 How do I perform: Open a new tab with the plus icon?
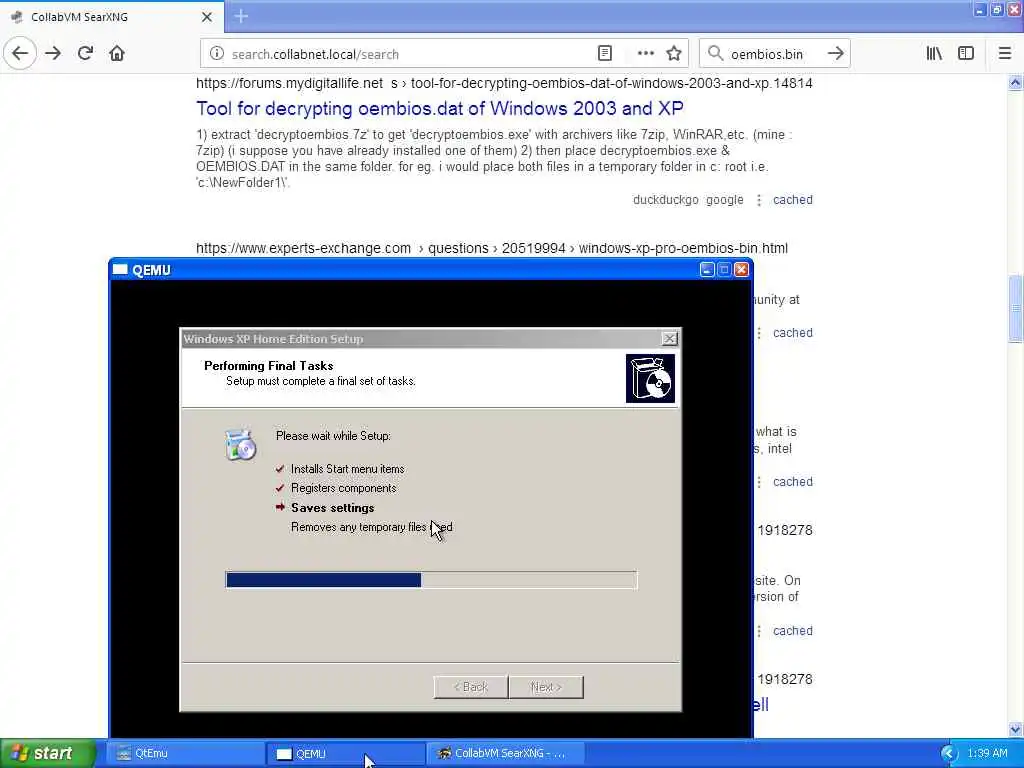coord(241,16)
